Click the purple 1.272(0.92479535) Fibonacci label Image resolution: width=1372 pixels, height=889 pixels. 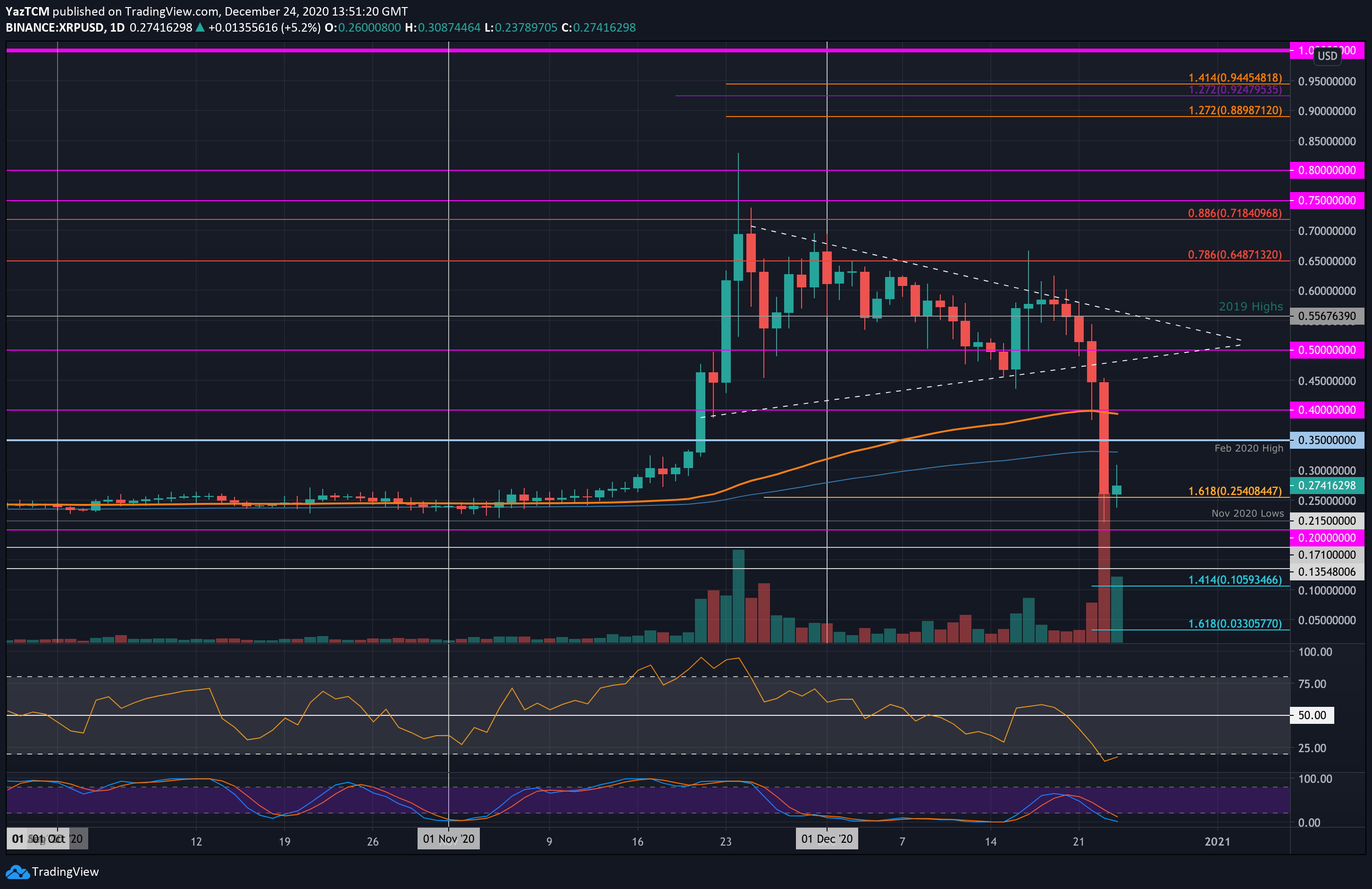point(1235,89)
